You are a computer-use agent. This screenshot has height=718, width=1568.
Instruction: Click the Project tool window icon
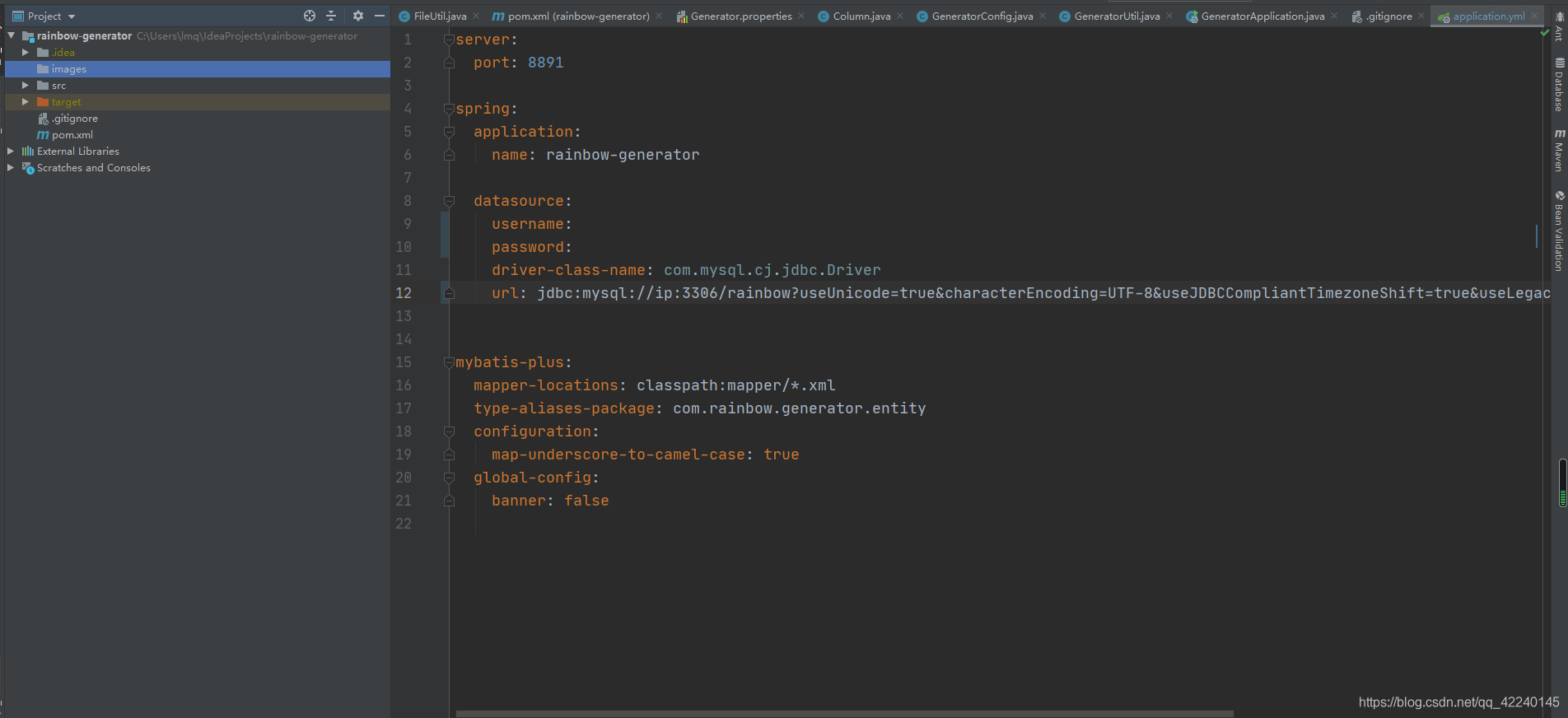click(18, 16)
